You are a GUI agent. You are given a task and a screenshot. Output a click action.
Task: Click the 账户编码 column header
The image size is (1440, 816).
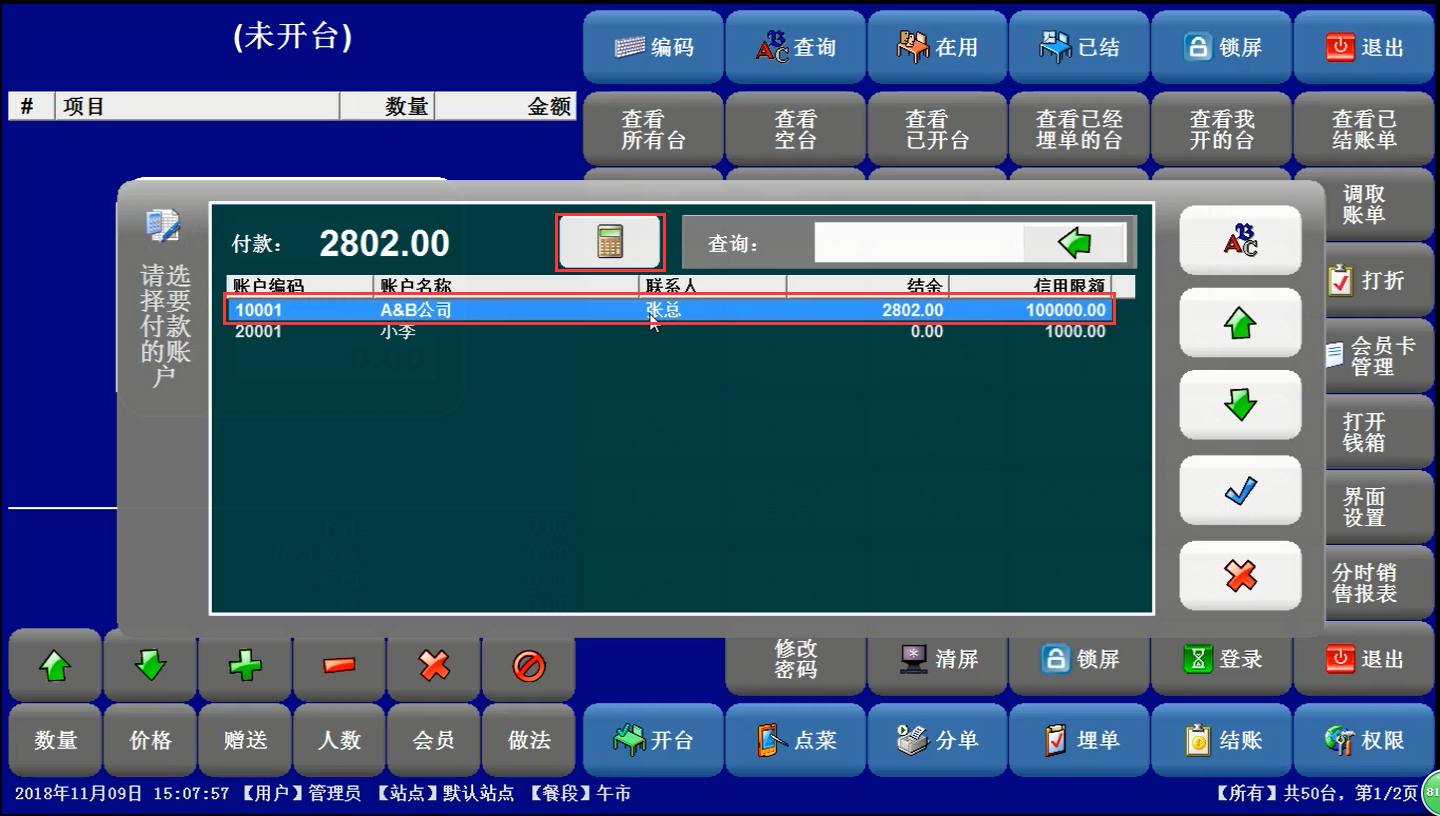pyautogui.click(x=300, y=286)
